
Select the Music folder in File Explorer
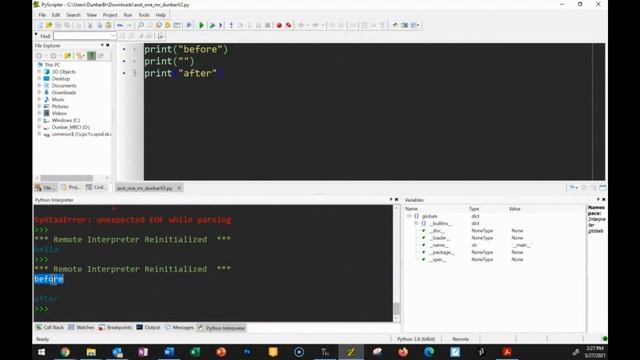[58, 100]
